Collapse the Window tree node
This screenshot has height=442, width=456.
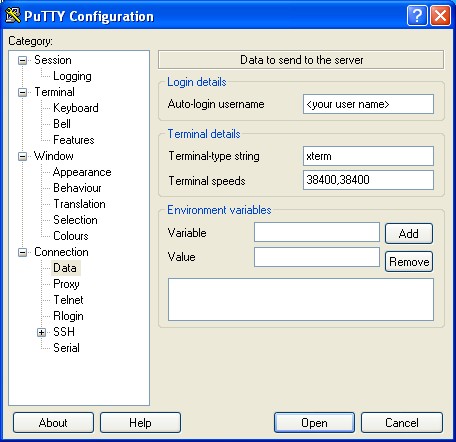click(22, 156)
